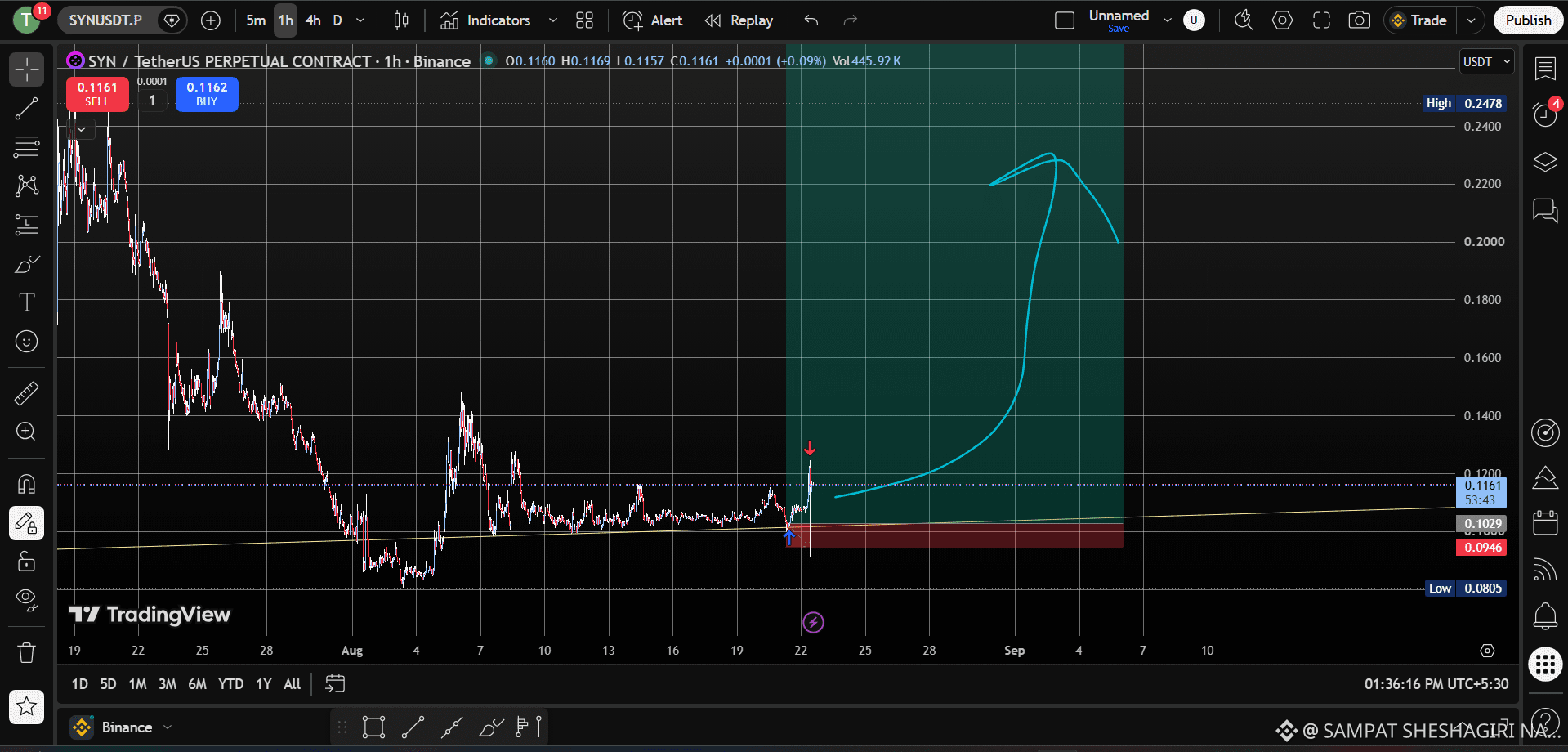Switch to the 4h timeframe
The height and width of the screenshot is (752, 1568).
pyautogui.click(x=313, y=20)
